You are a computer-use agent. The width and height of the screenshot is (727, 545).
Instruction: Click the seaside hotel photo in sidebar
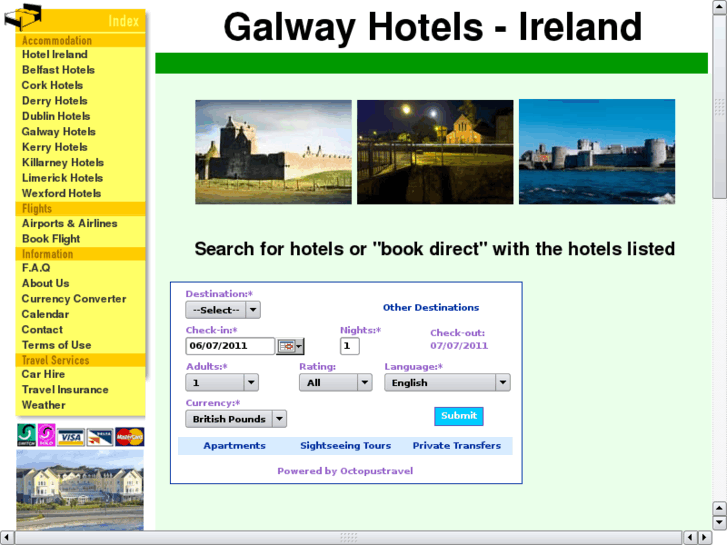pos(80,490)
